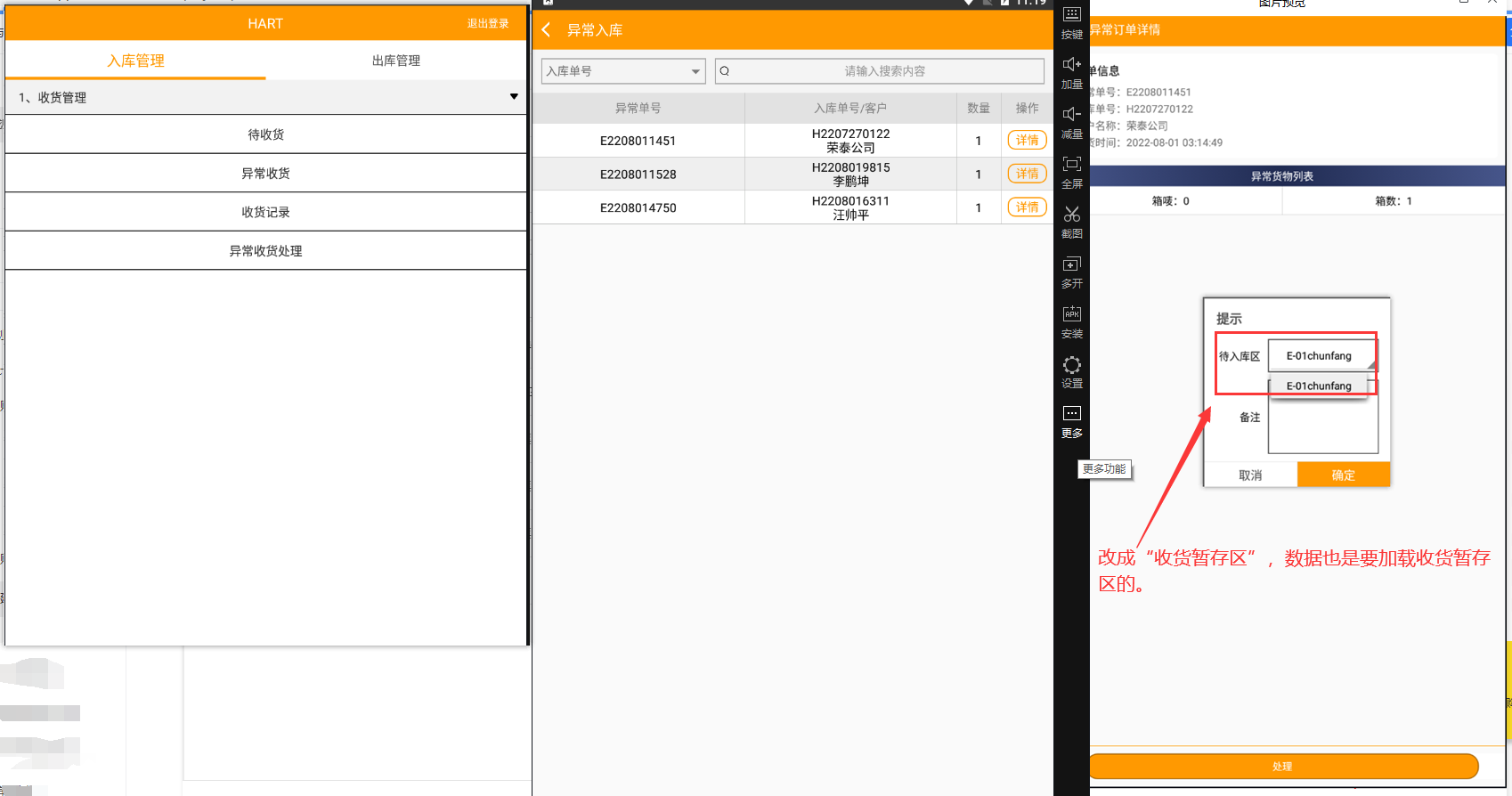Screen dimensions: 1512x796
Task: Click the search content input field
Action: [x=883, y=71]
